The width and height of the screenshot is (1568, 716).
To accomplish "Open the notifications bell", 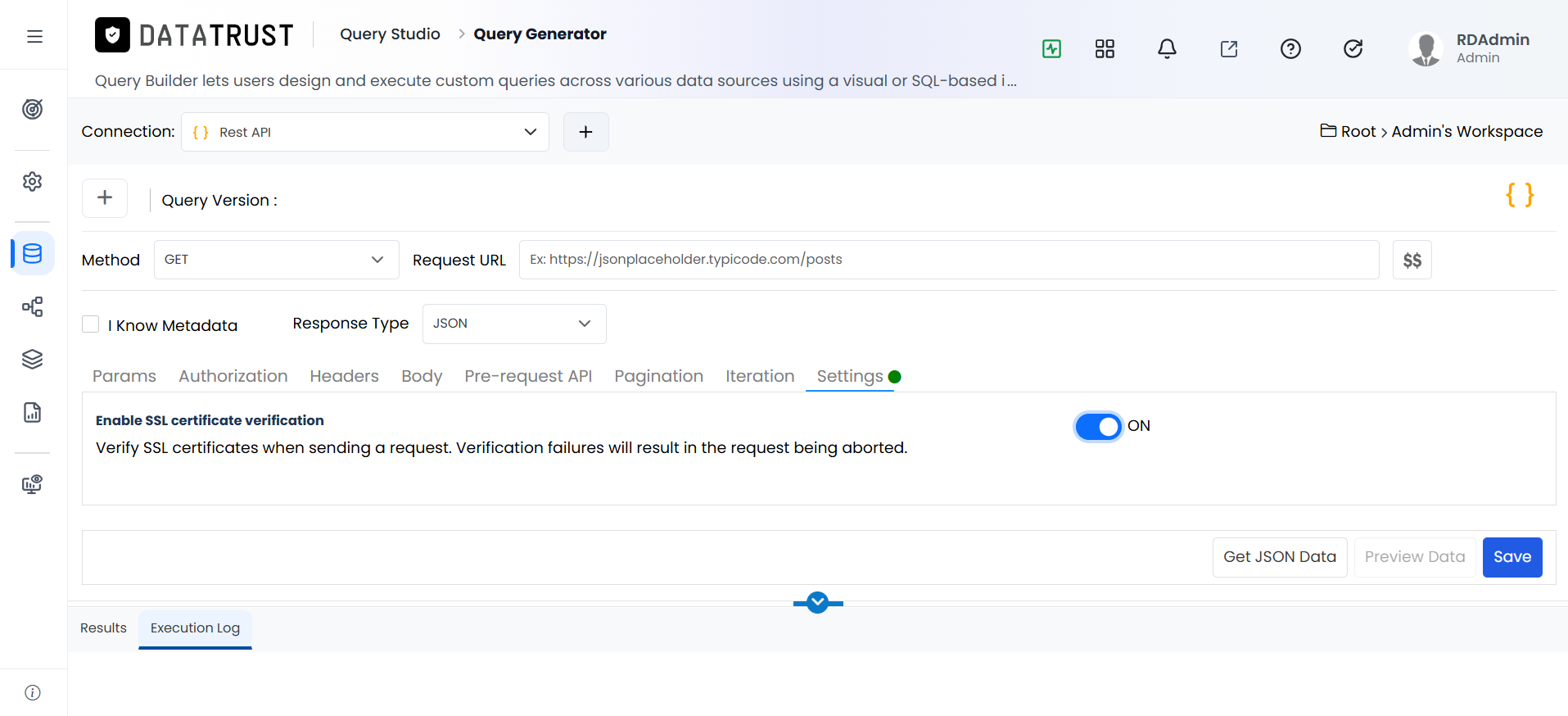I will [x=1167, y=49].
